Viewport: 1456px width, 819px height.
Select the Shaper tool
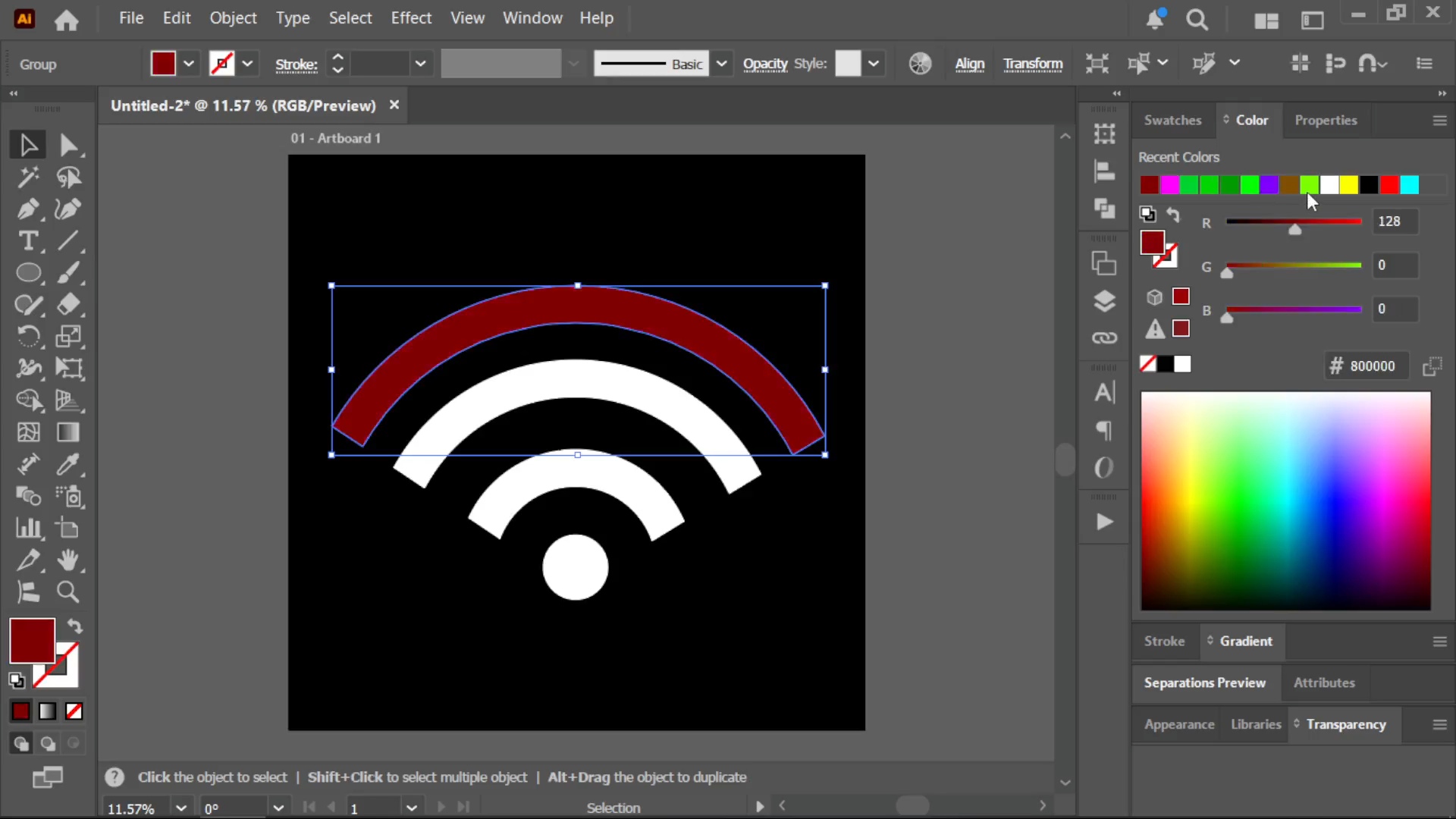tap(28, 305)
